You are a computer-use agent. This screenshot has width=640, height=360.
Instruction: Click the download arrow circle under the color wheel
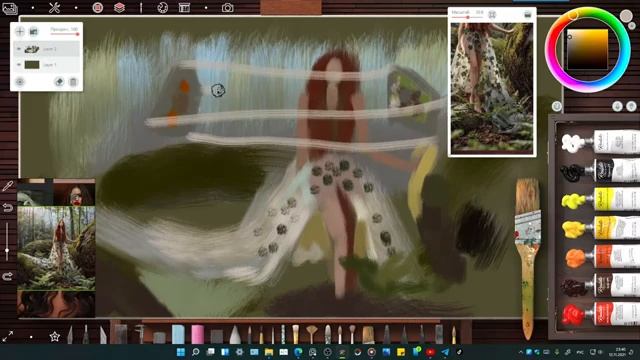[618, 107]
